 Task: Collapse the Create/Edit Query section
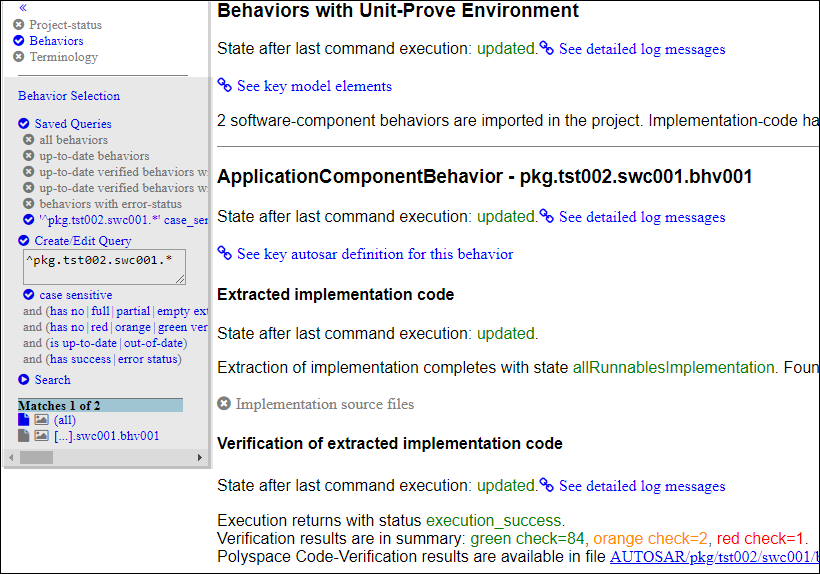pyautogui.click(x=24, y=241)
